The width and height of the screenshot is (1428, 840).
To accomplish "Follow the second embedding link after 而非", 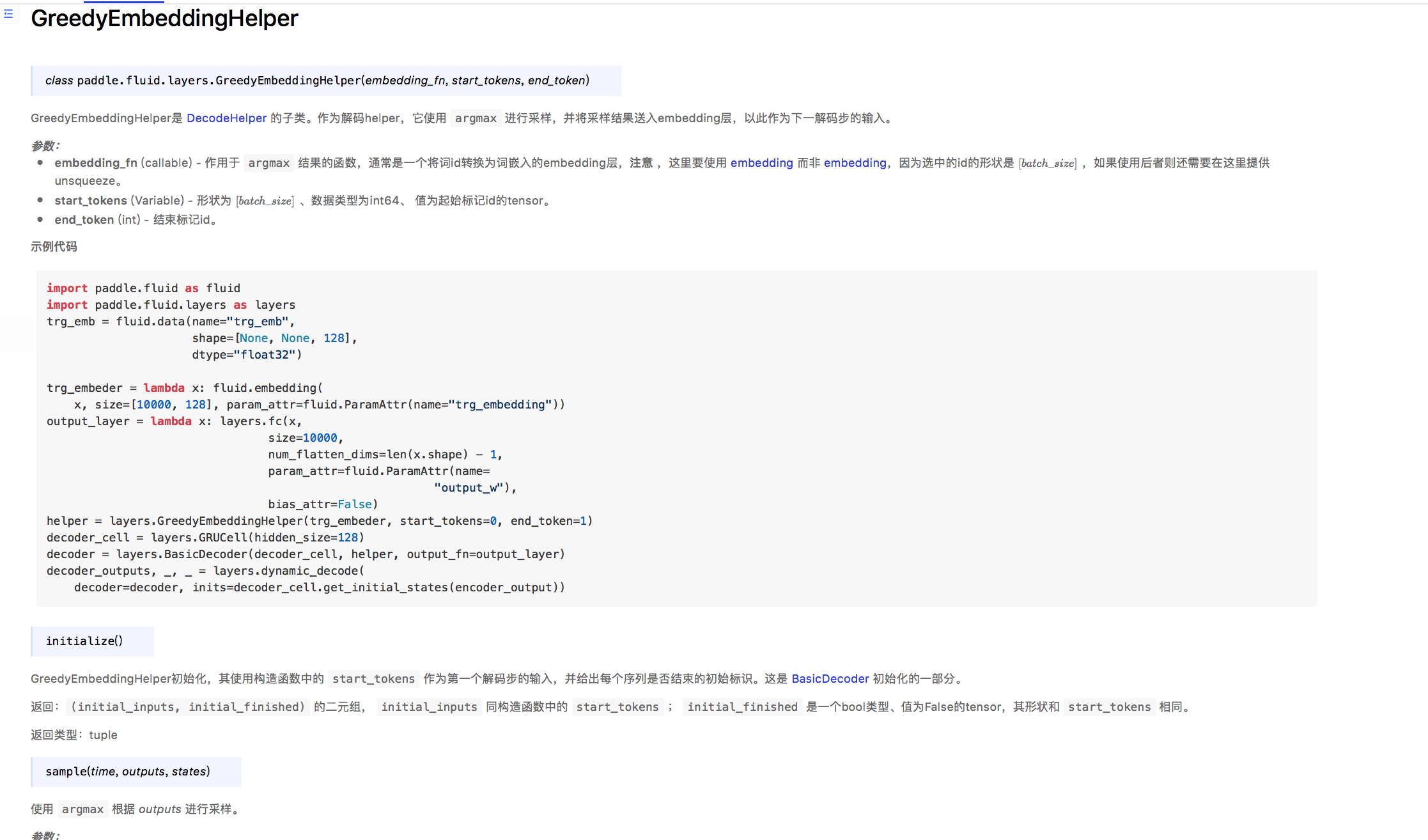I will [x=855, y=163].
